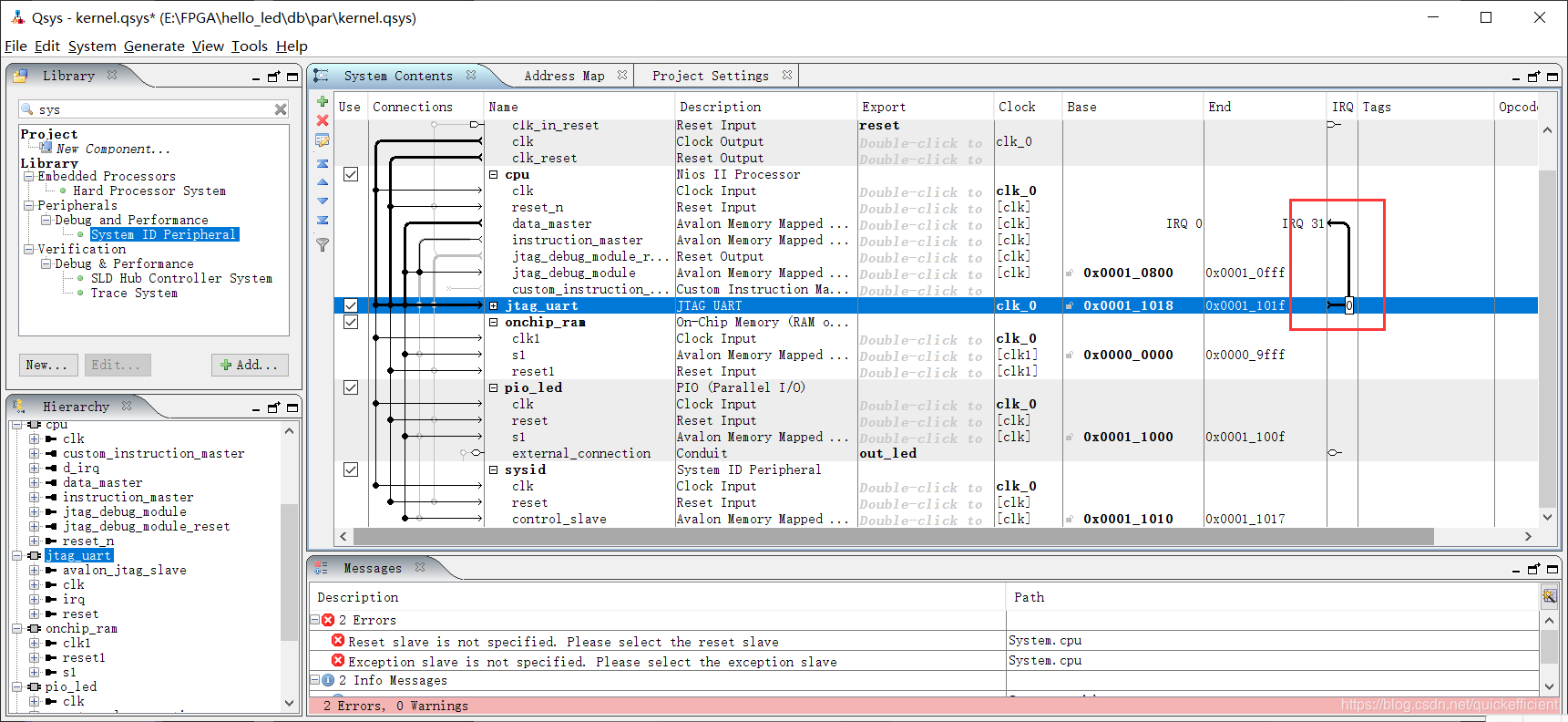Image resolution: width=1568 pixels, height=722 pixels.
Task: Collapse the Verification library group
Action: click(28, 250)
